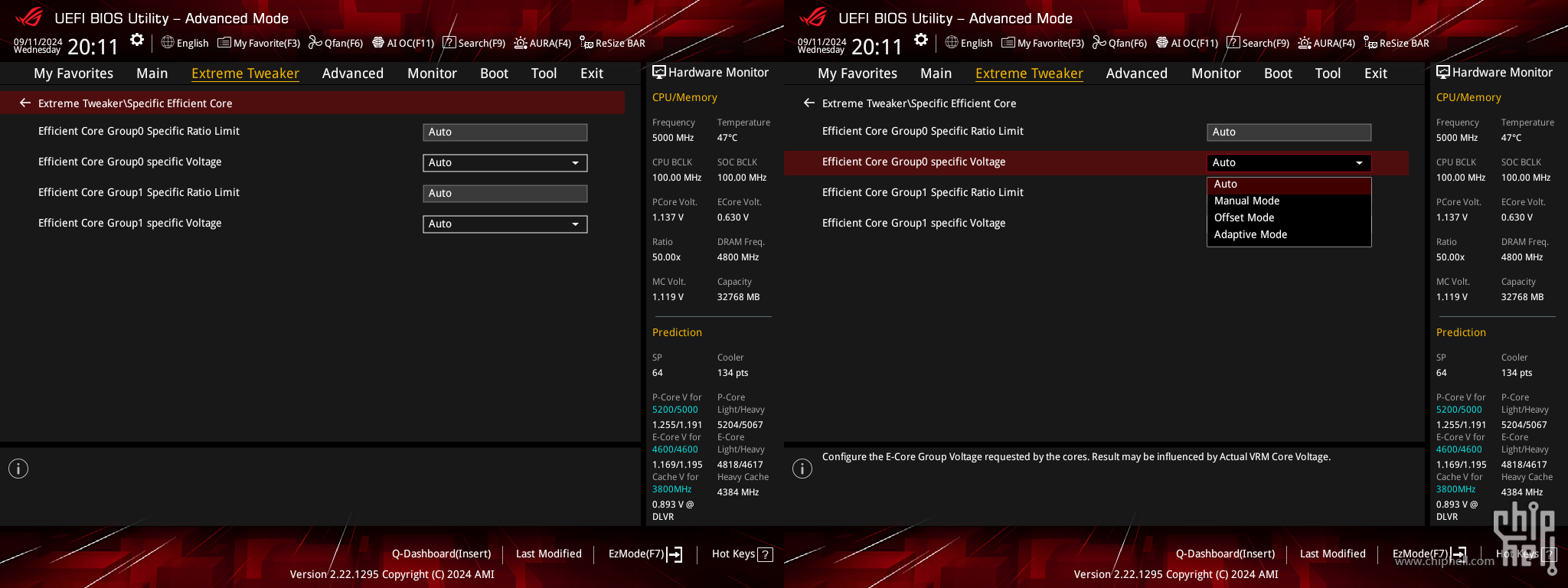The image size is (1568, 588).
Task: Click Main tab in right BIOS screen
Action: (x=936, y=73)
